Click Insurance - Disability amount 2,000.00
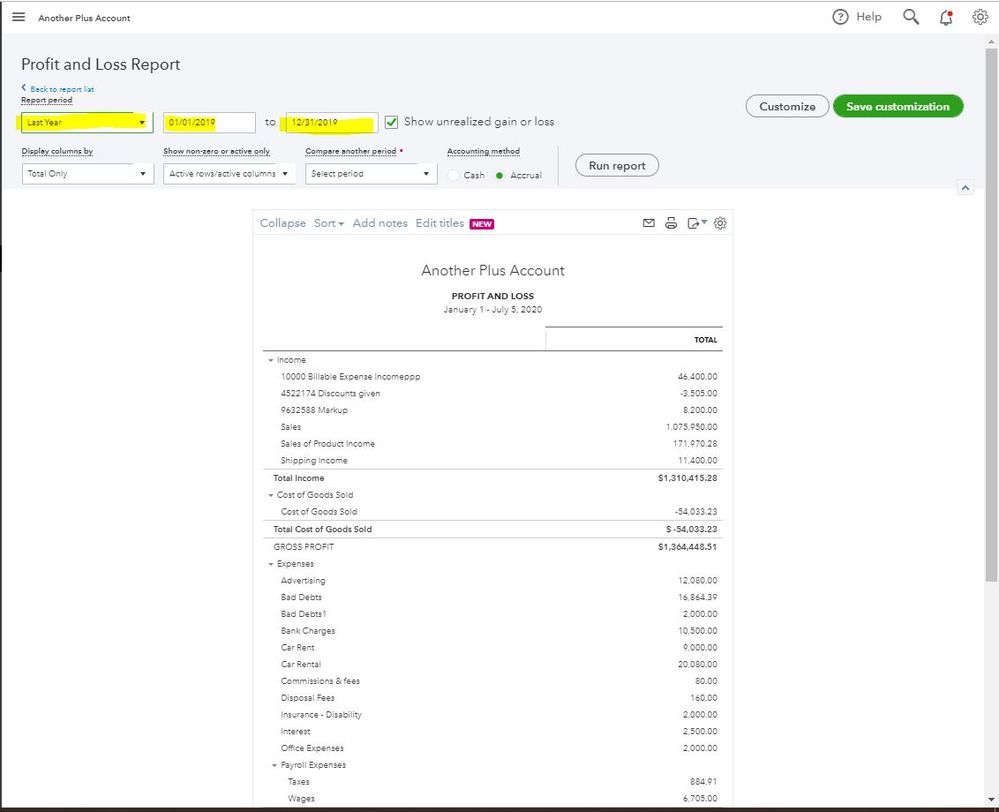The height and width of the screenshot is (812, 999). tap(700, 715)
